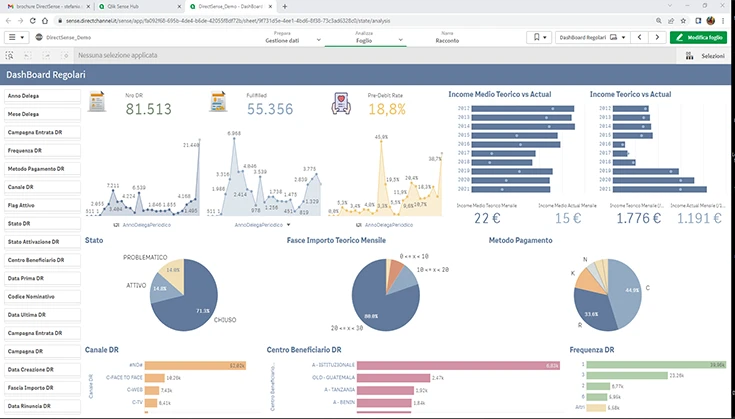735x419 pixels.
Task: Click the Pre-Debit Rate value 18,8%
Action: (387, 109)
